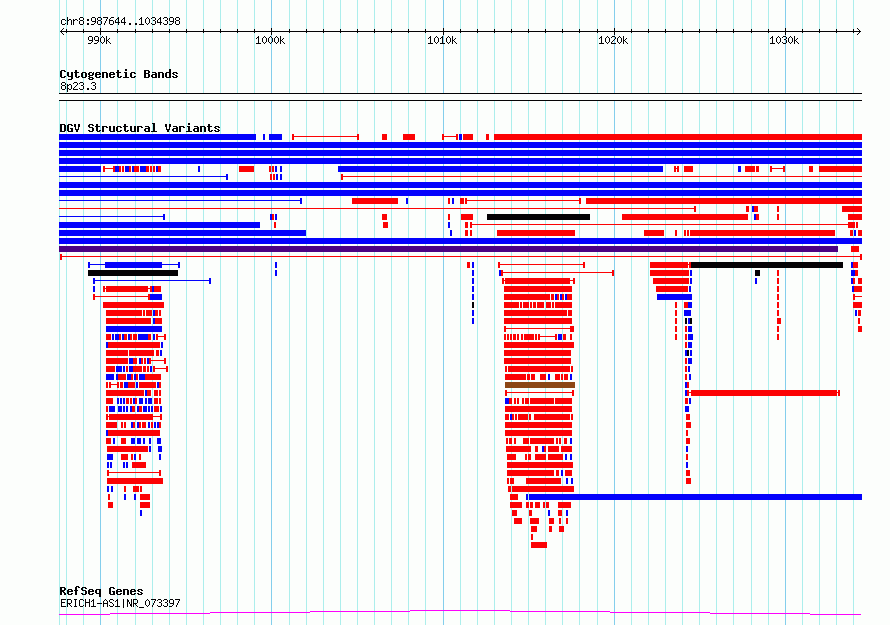Click the top-row red variant bar at right
This screenshot has height=625, width=890.
(678, 137)
